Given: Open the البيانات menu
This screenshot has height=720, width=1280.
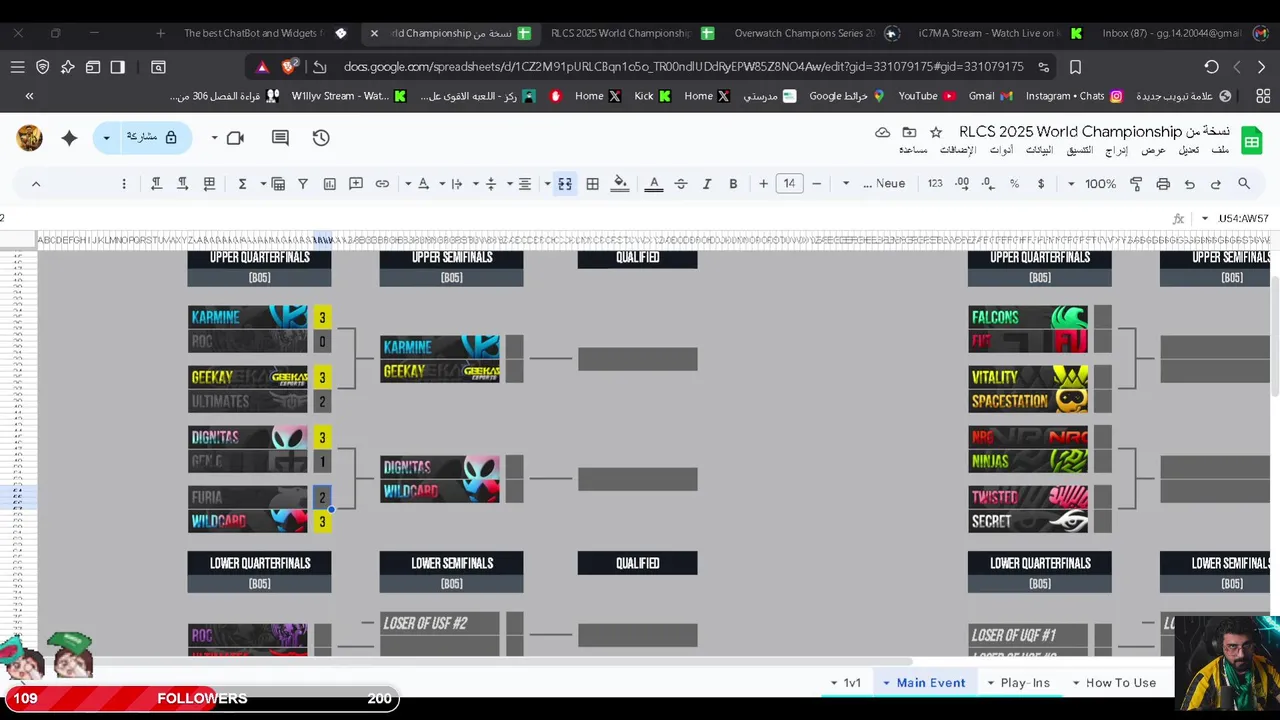Looking at the screenshot, I should coord(1039,150).
